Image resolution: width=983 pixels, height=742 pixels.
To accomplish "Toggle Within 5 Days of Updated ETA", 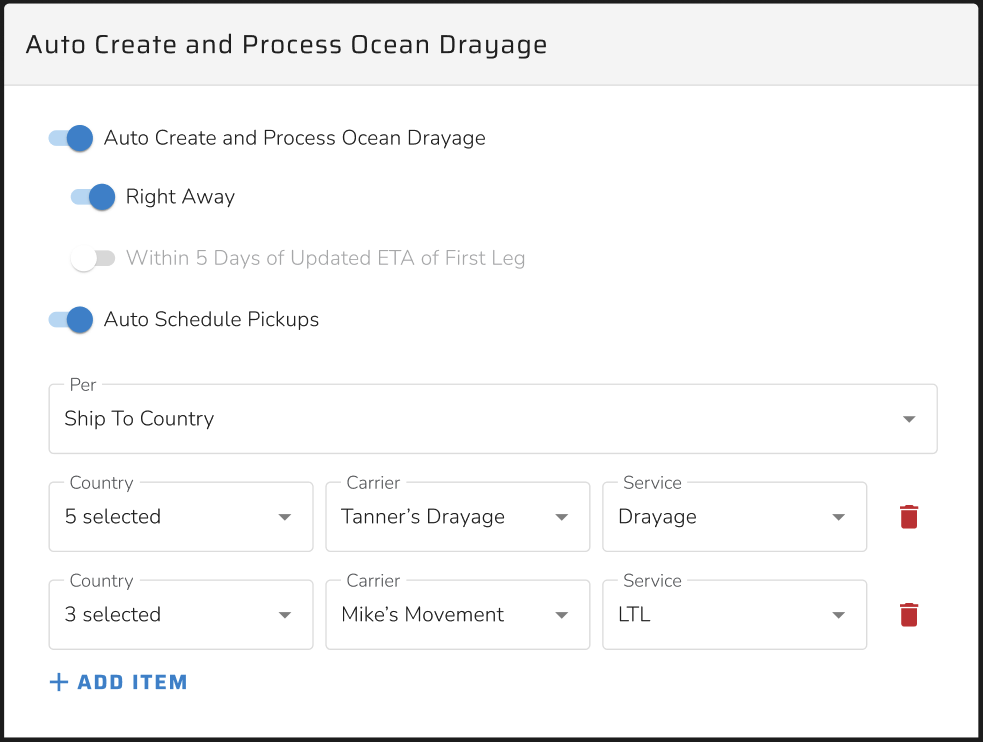I will (x=93, y=258).
